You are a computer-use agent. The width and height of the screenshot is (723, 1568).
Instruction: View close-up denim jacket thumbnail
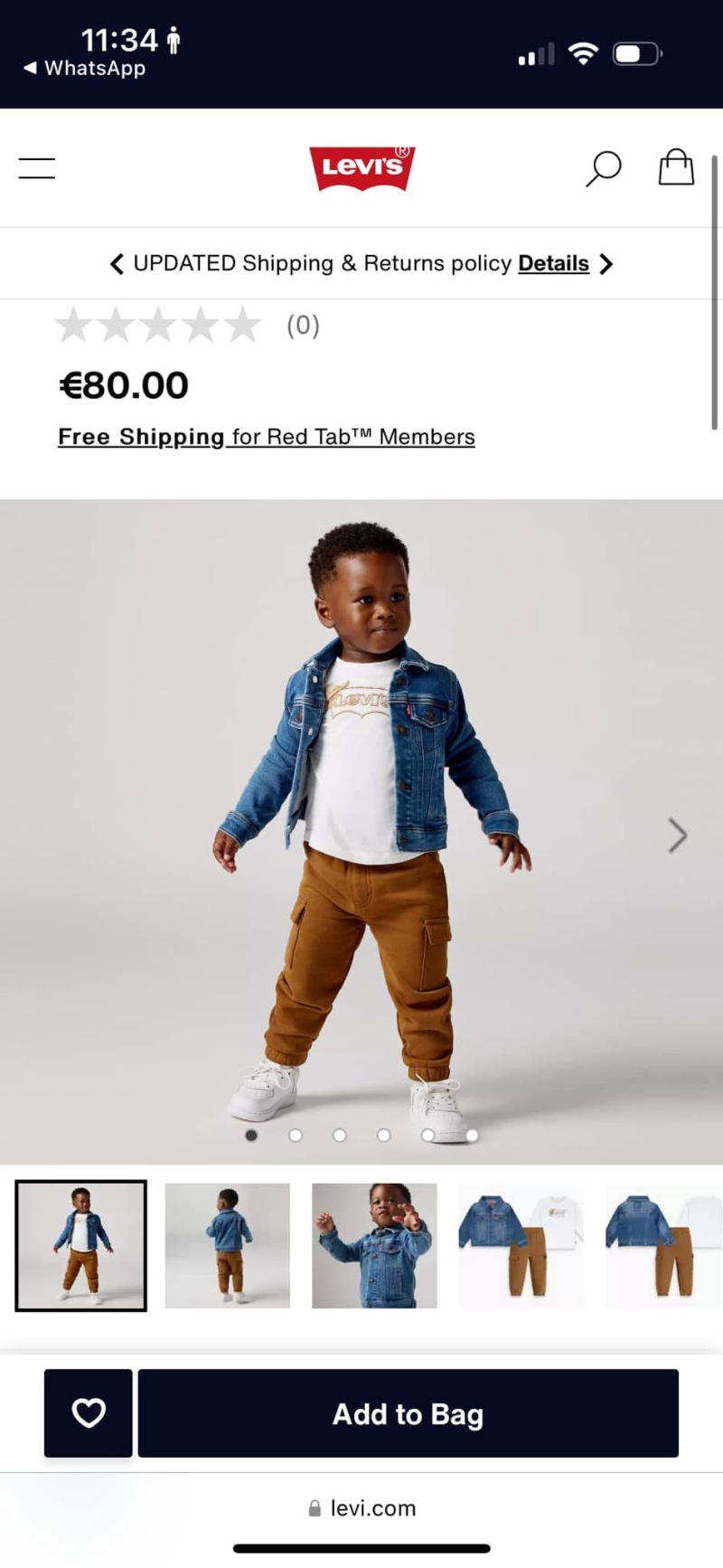tap(374, 1245)
